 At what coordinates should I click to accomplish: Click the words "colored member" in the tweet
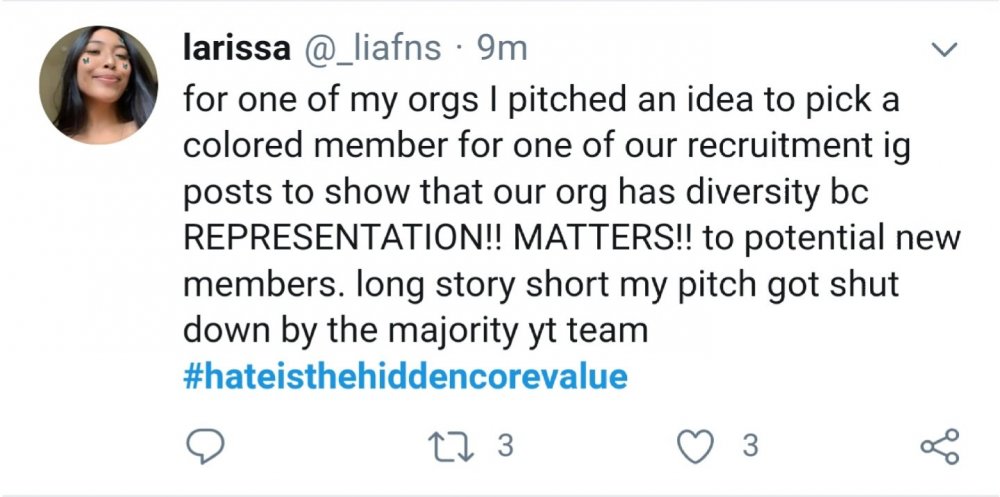(x=305, y=147)
